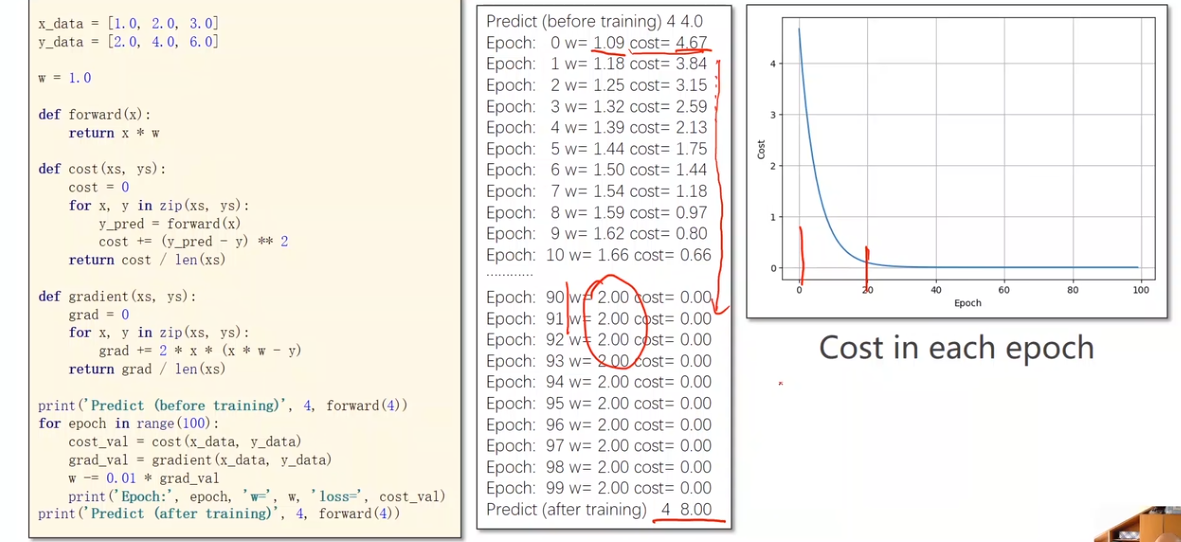The image size is (1181, 542).
Task: Click the "Epoch" x-axis label on chart
Action: coord(967,303)
